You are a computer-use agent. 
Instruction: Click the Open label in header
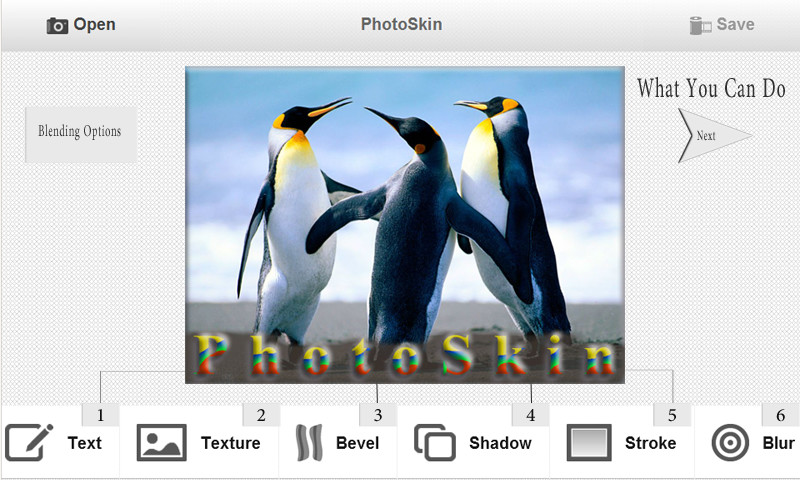click(94, 24)
